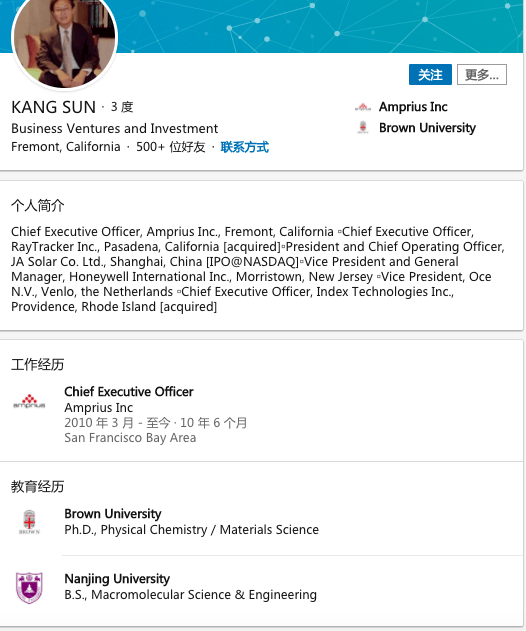Open the 联系方式 contact info link
Viewport: 526px width, 631px height.
[244, 147]
